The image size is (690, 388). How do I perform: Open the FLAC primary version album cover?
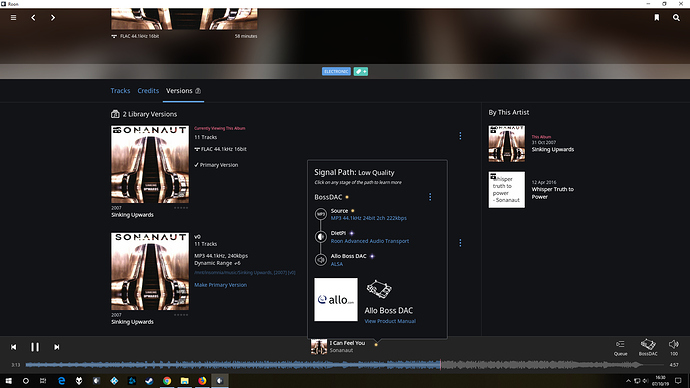tap(150, 164)
